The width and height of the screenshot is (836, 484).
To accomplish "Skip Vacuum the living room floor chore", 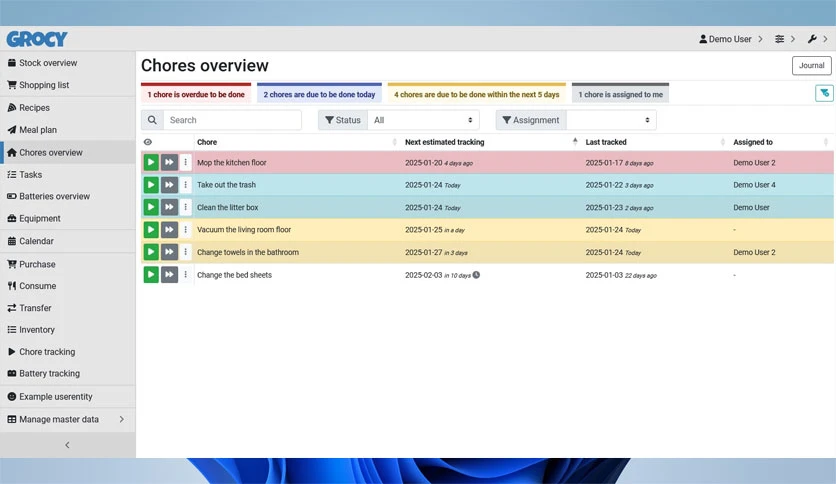I will [169, 229].
